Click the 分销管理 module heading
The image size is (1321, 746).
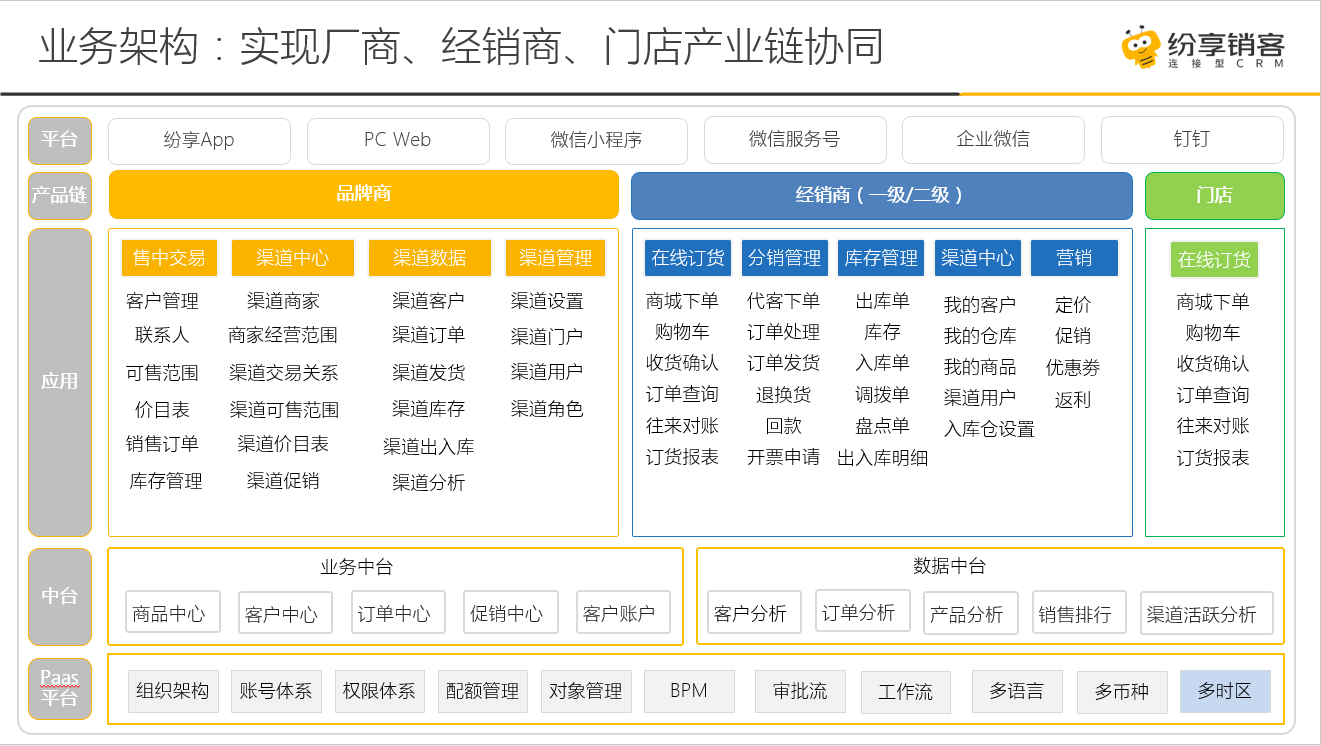[784, 258]
